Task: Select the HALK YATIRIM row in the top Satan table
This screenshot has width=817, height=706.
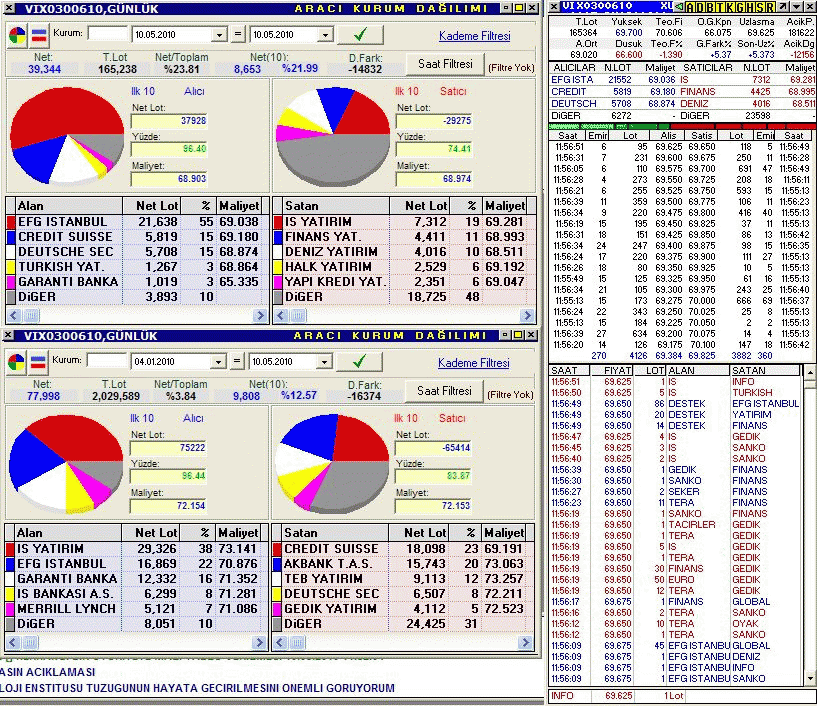Action: point(404,267)
